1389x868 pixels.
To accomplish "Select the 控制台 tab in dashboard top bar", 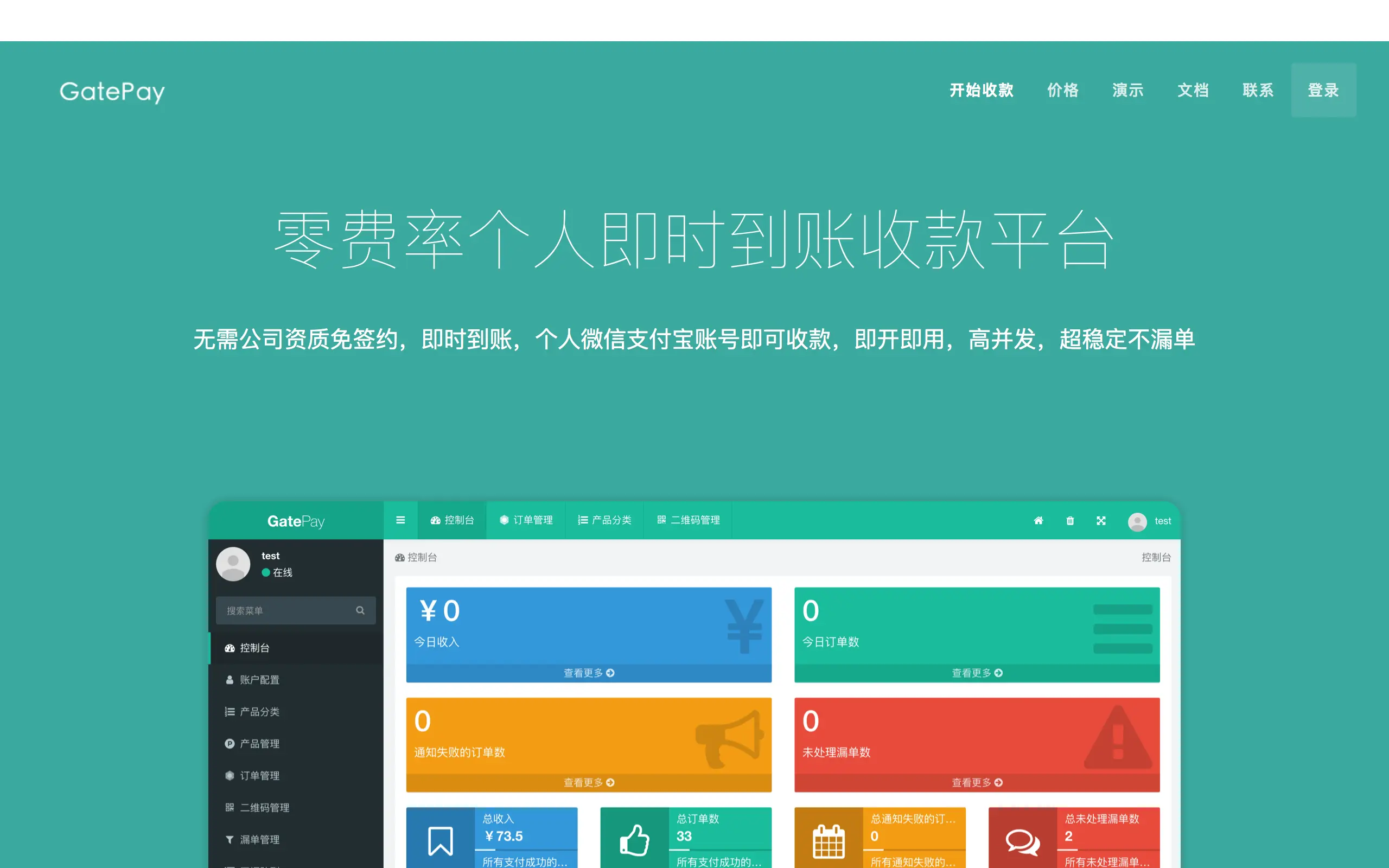I will click(x=453, y=520).
